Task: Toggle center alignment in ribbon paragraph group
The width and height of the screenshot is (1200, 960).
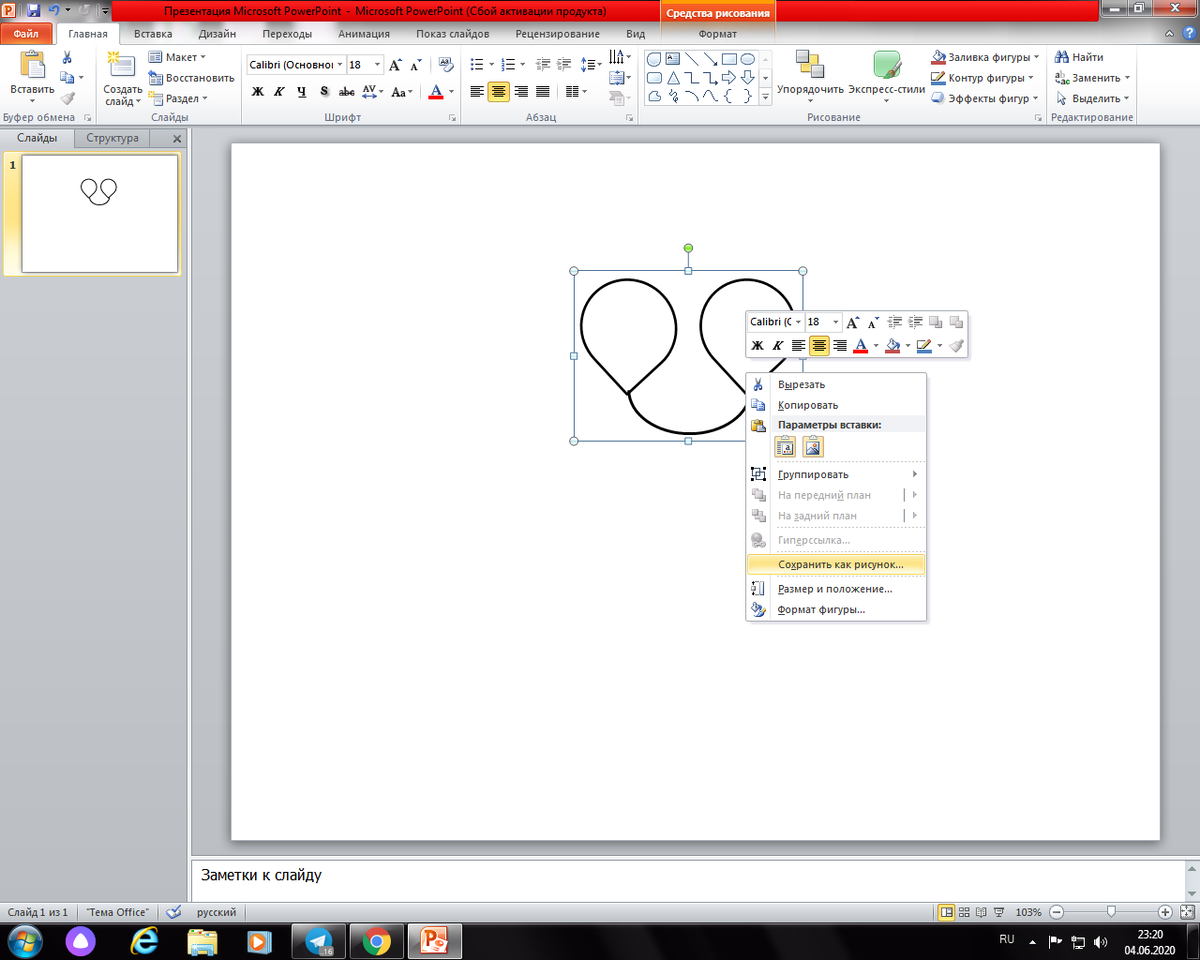Action: (498, 91)
